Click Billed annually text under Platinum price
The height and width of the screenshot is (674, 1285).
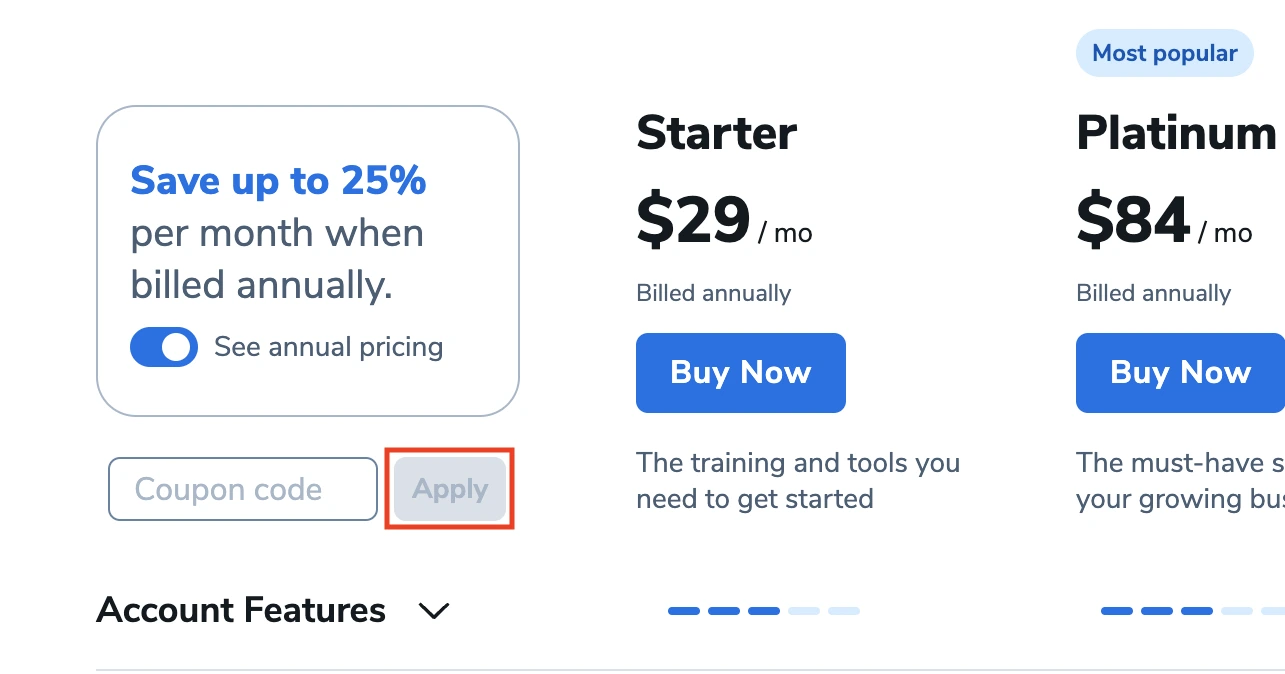tap(1154, 293)
